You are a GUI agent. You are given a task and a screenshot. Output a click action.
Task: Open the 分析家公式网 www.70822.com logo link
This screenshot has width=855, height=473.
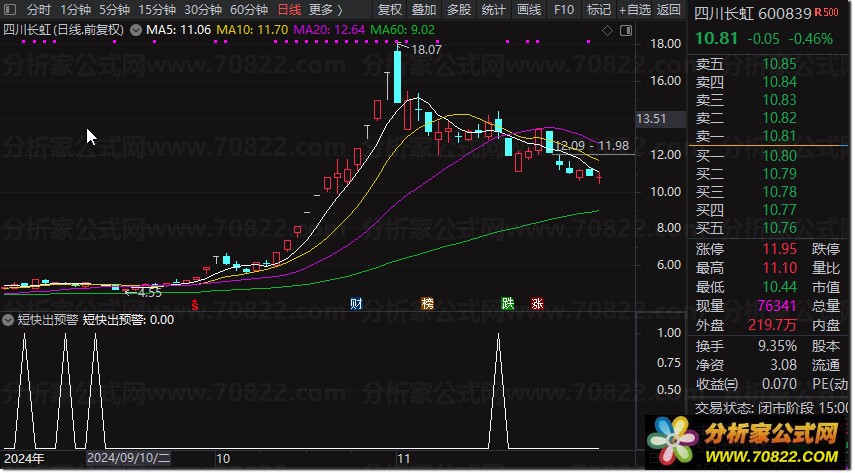pyautogui.click(x=749, y=443)
